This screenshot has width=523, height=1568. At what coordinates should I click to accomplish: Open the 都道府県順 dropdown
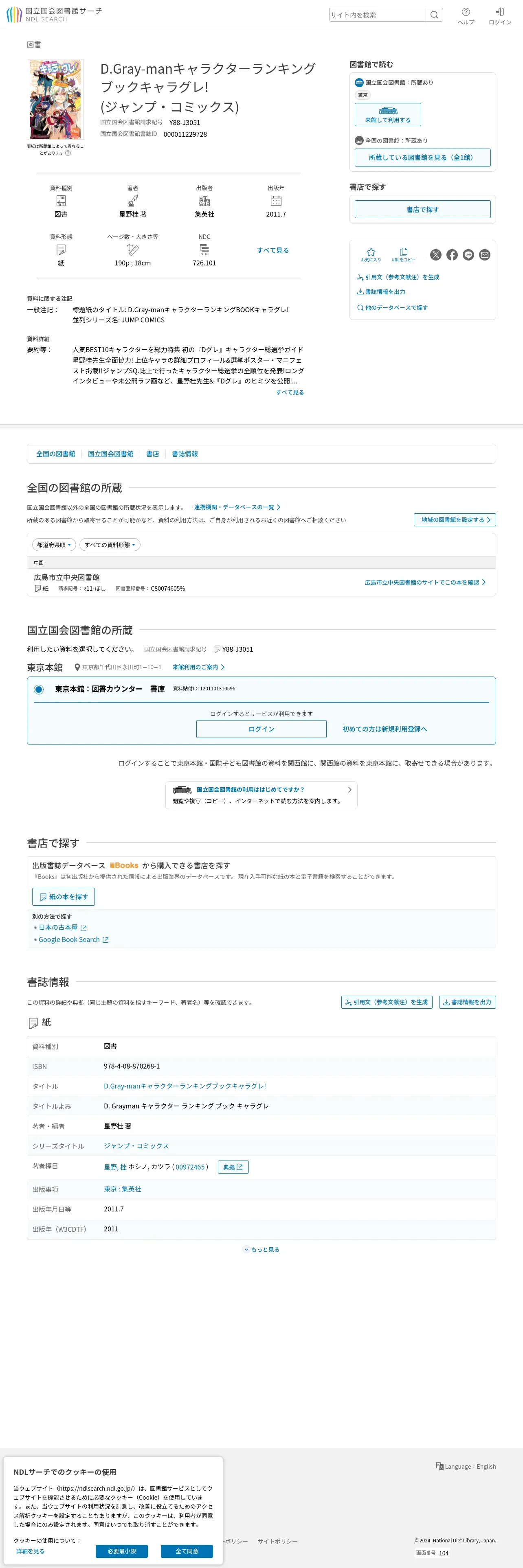pyautogui.click(x=54, y=545)
